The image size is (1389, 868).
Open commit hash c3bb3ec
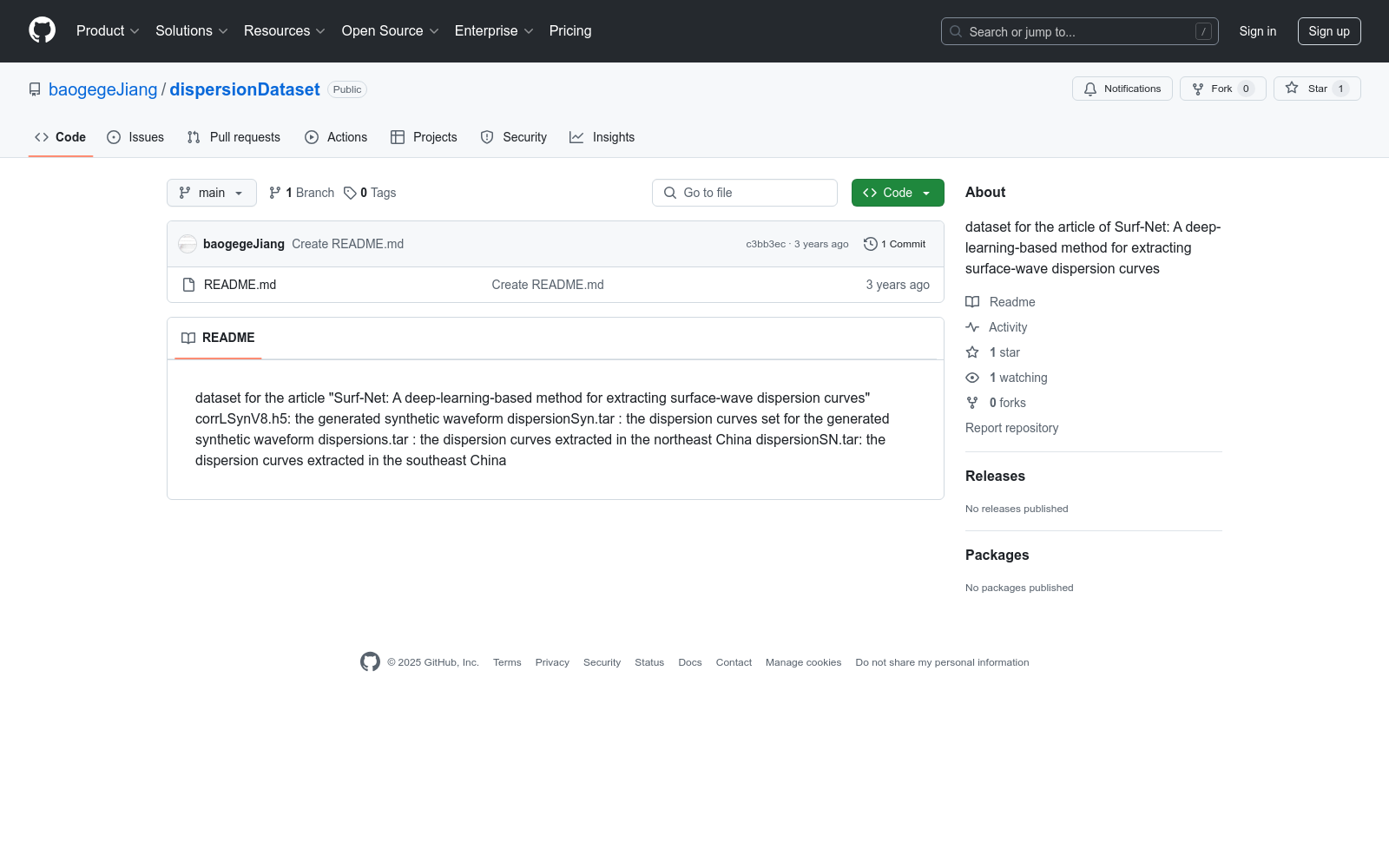click(x=766, y=244)
